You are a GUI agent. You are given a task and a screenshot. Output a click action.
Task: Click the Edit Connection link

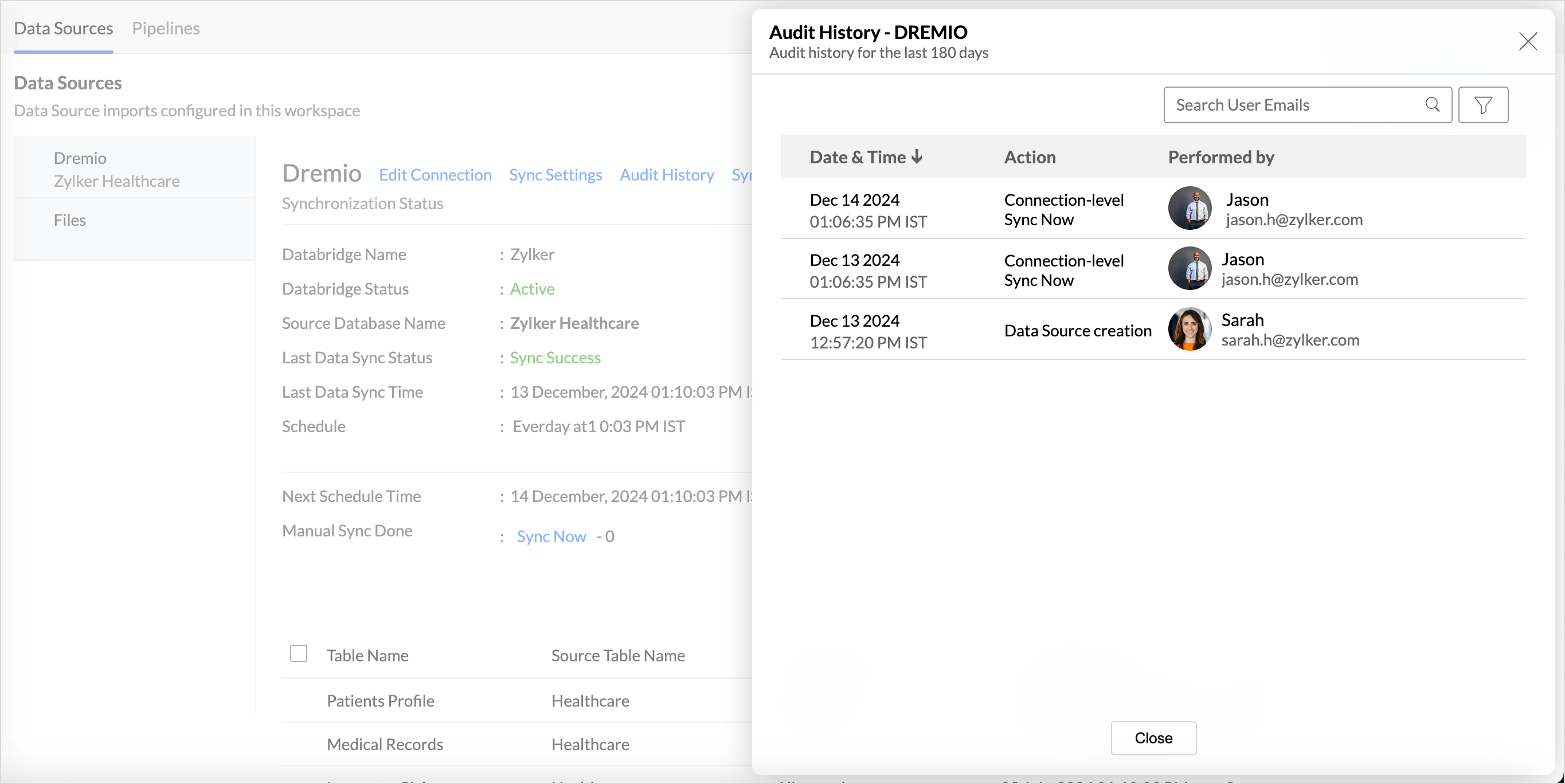coord(435,175)
